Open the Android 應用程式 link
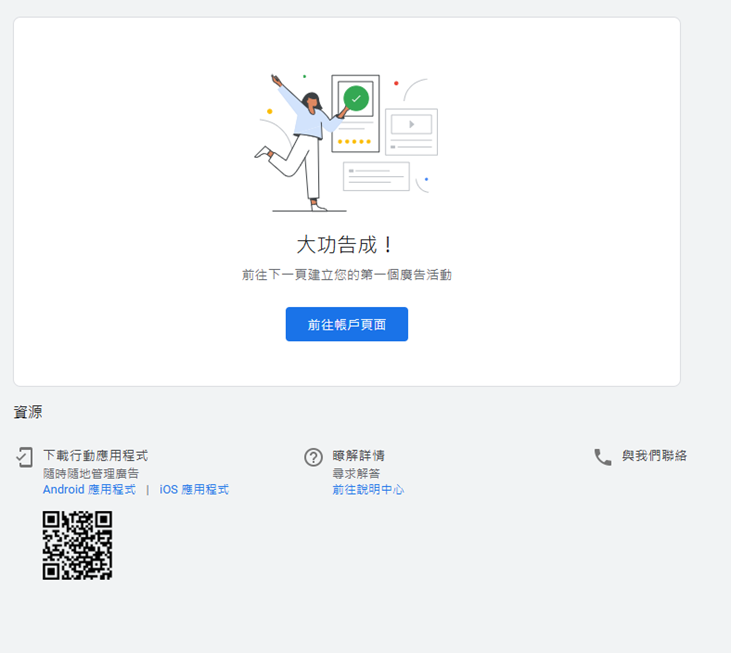This screenshot has height=653, width=731. click(x=89, y=489)
